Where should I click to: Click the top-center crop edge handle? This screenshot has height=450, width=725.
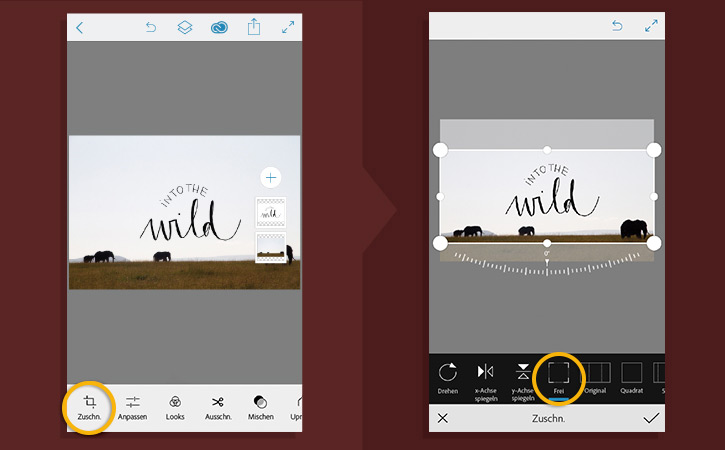pyautogui.click(x=547, y=150)
